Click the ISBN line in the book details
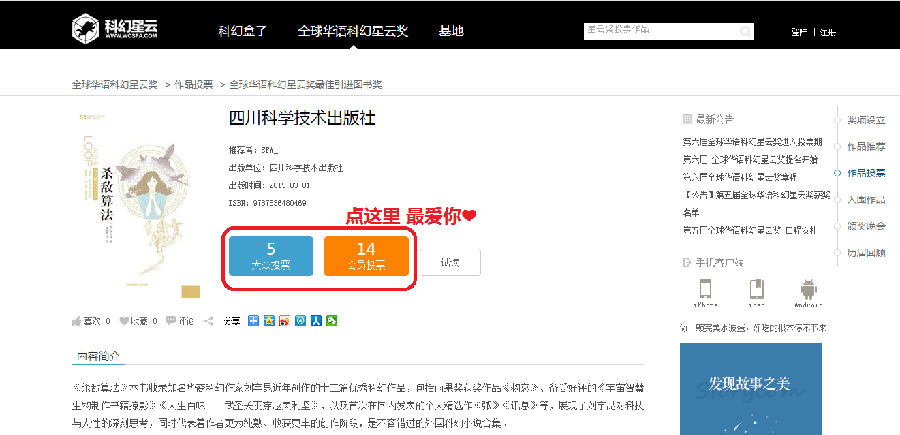The image size is (900, 435). click(x=267, y=203)
